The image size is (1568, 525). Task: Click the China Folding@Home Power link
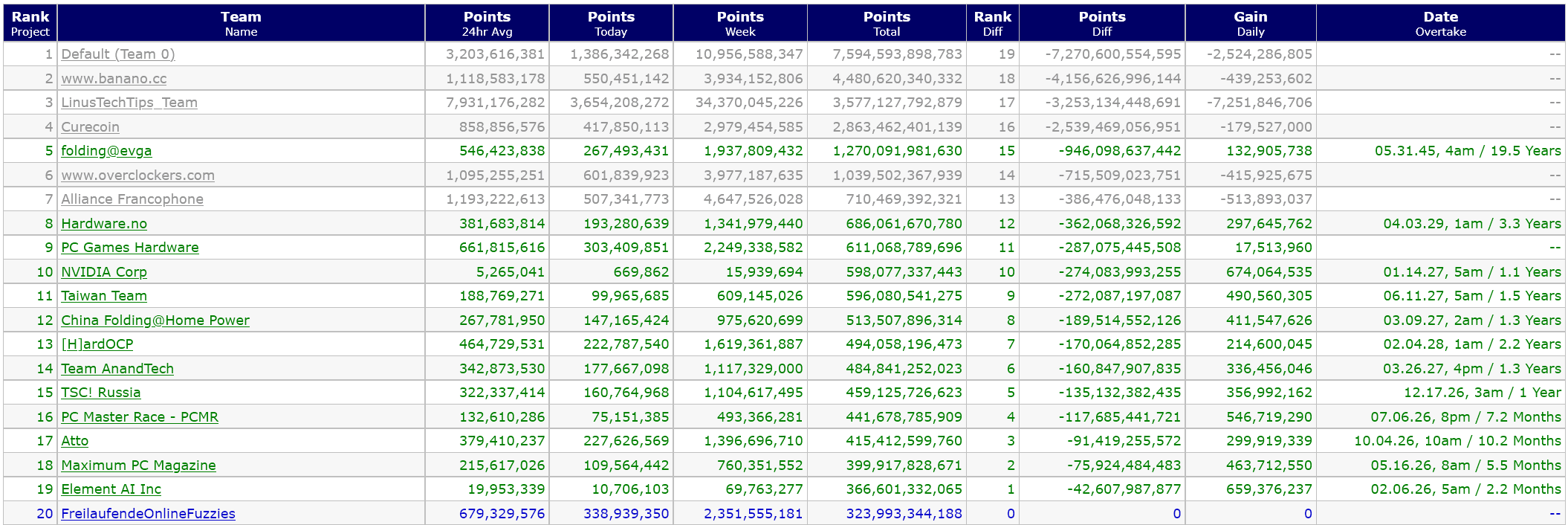point(155,321)
